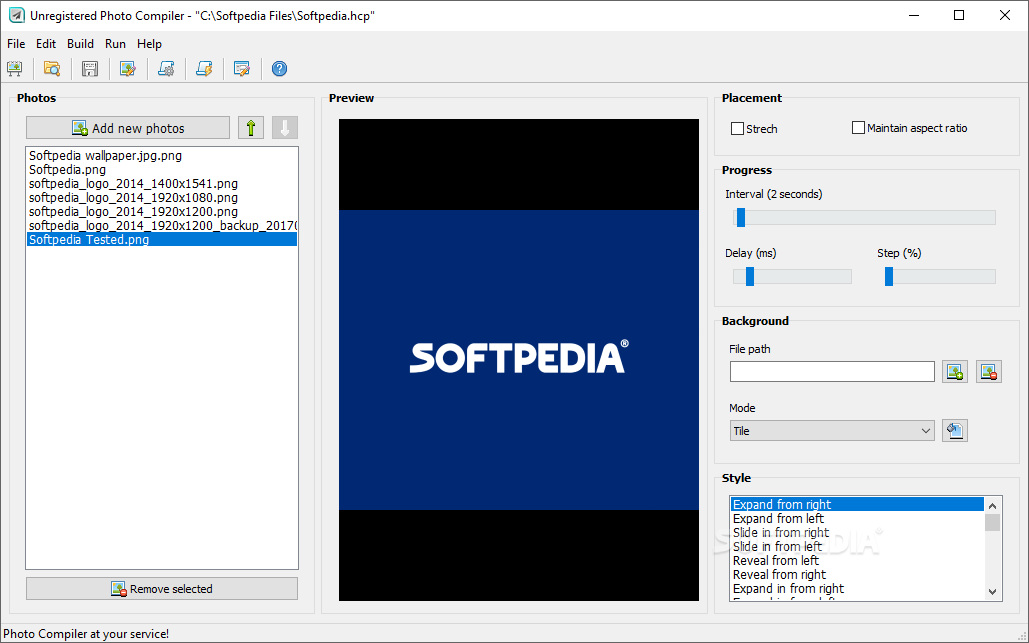Image resolution: width=1029 pixels, height=643 pixels.
Task: Choose Reveal from left style
Action: (857, 560)
